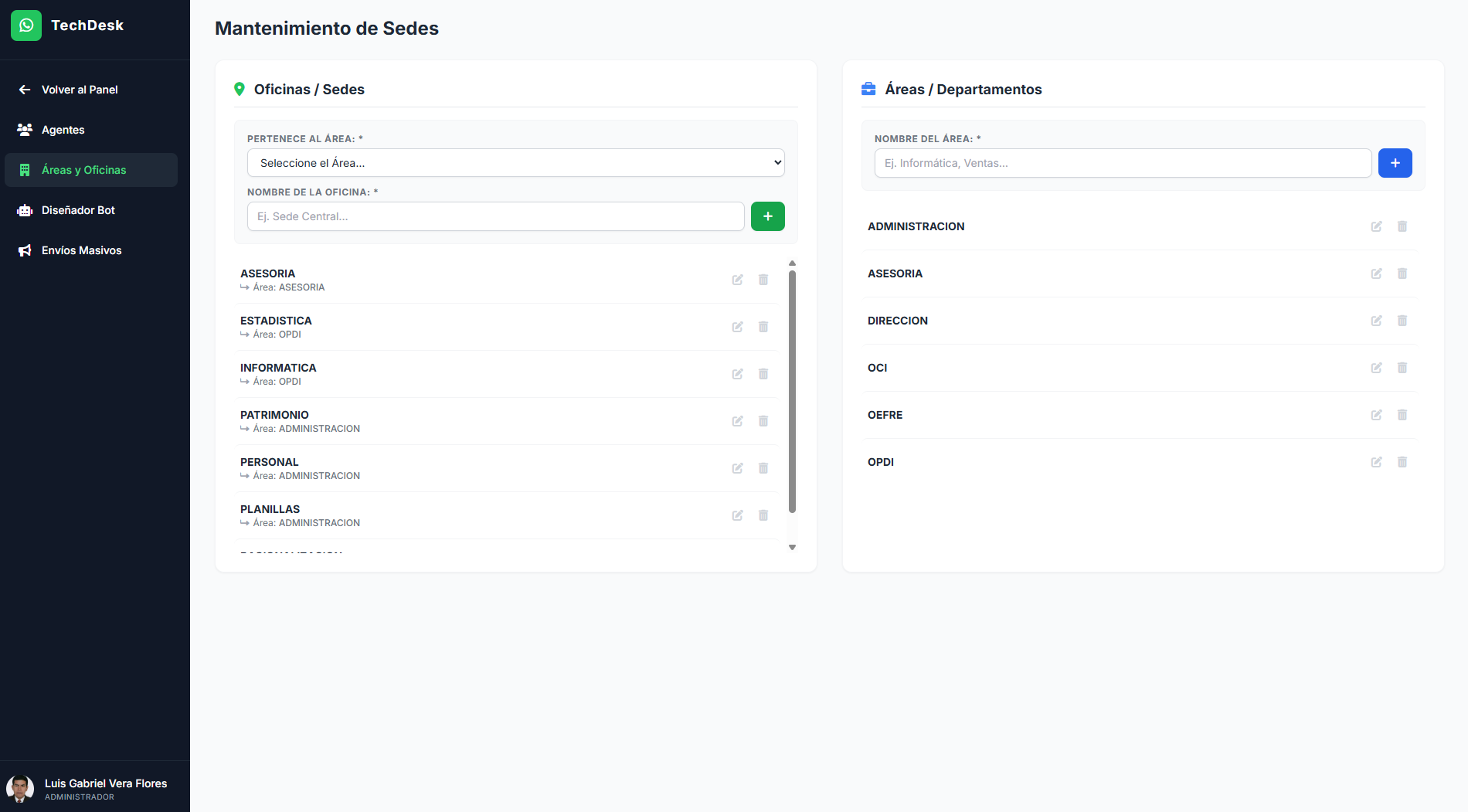Open the 'Seleccione el Área' dropdown
Viewport: 1468px width, 812px height.
(515, 163)
